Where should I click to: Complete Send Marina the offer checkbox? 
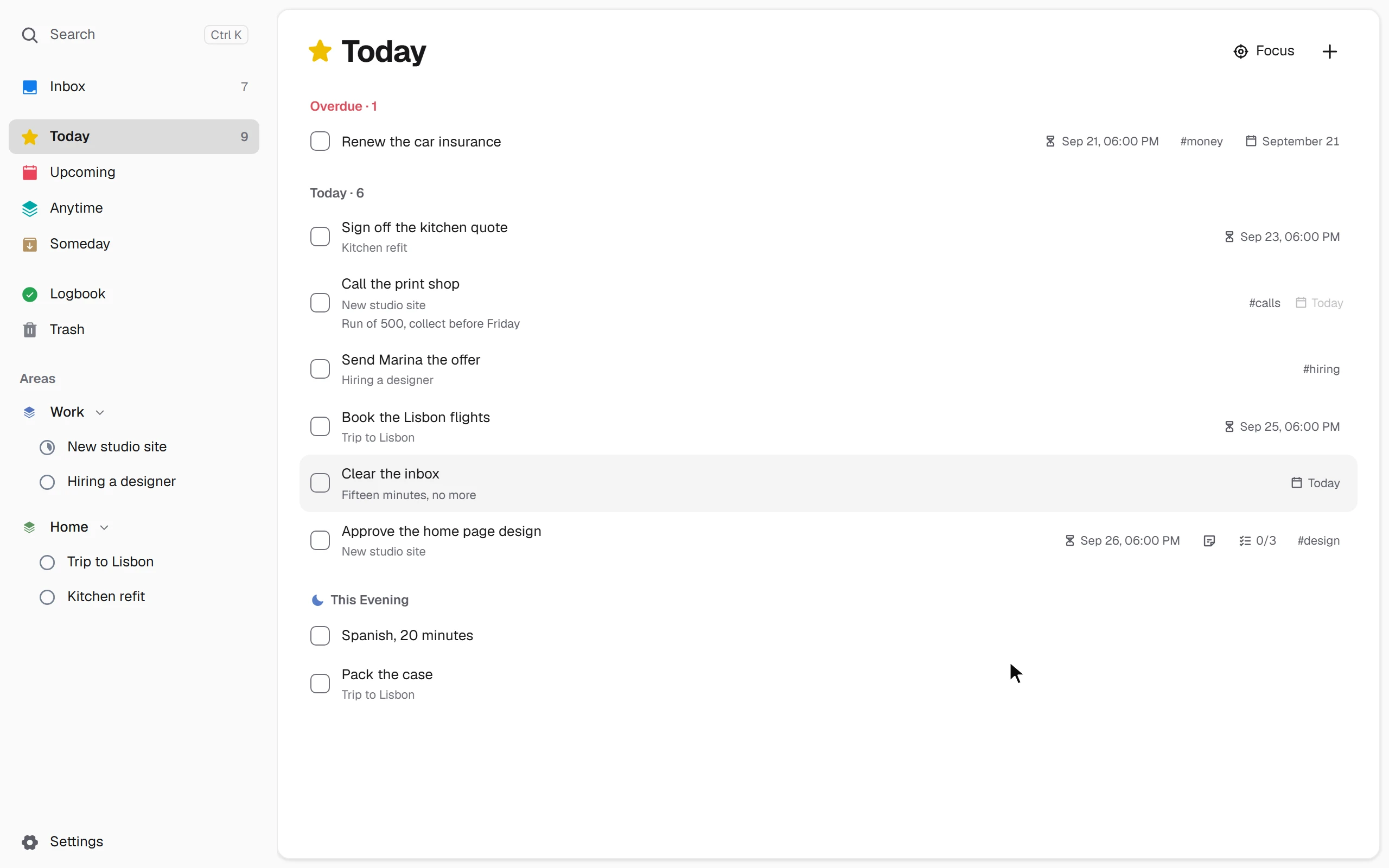tap(320, 369)
